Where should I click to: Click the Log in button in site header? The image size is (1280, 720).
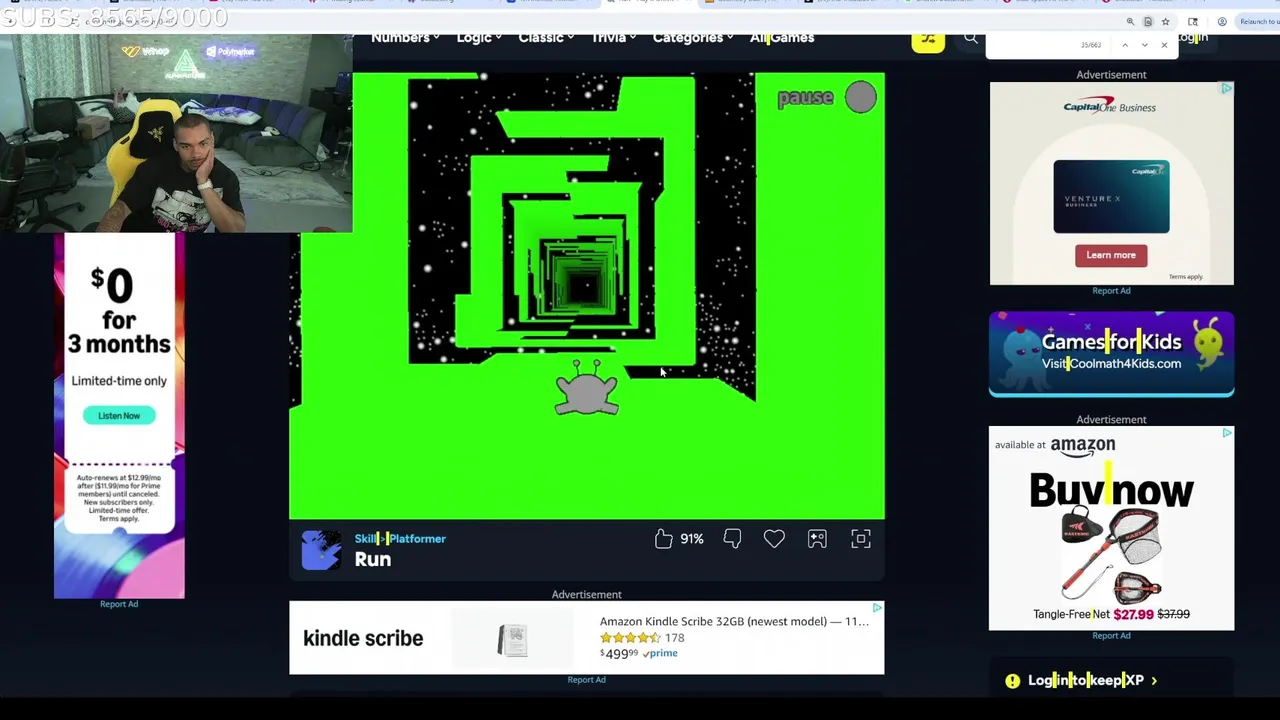[x=1194, y=37]
